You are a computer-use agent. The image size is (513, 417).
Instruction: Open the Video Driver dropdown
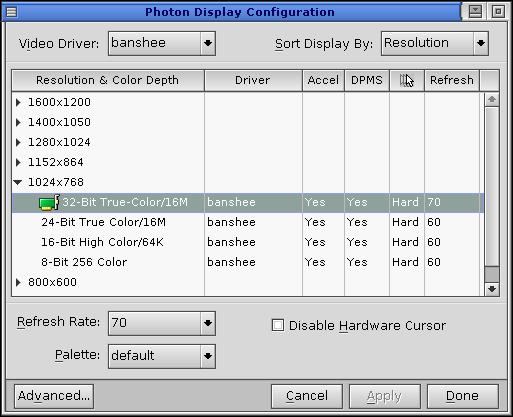[x=208, y=43]
